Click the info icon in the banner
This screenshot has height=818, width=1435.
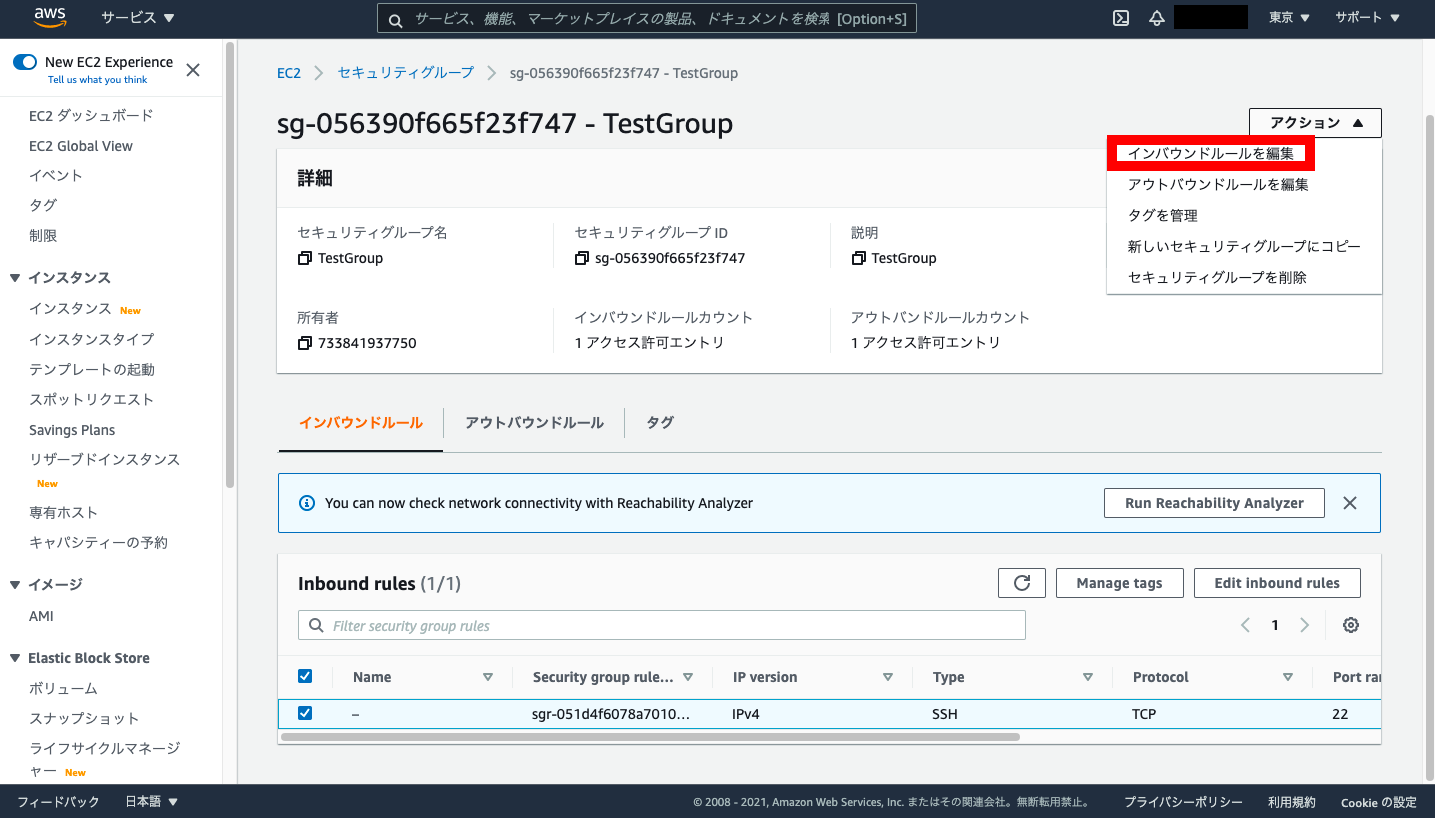tap(307, 503)
